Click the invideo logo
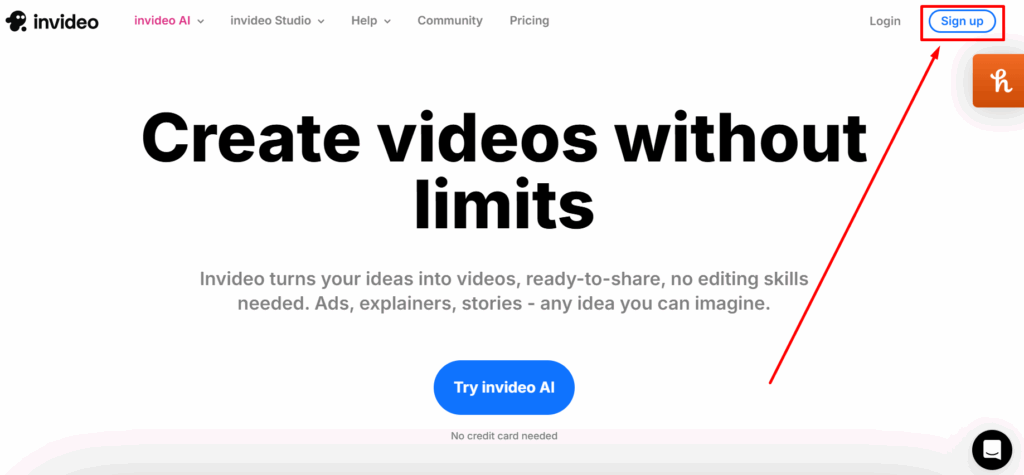Screen dimensions: 1024x475 coord(52,22)
